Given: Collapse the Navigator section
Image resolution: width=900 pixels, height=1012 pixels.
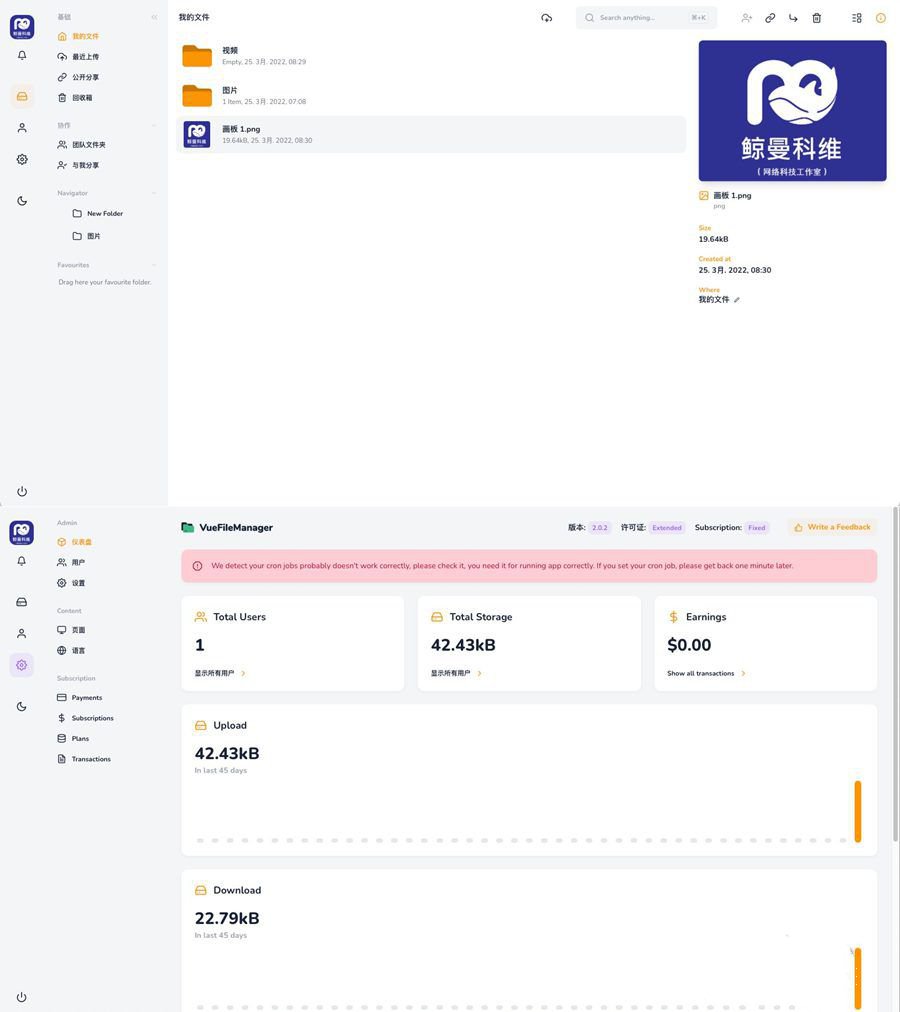Looking at the screenshot, I should click(x=152, y=191).
